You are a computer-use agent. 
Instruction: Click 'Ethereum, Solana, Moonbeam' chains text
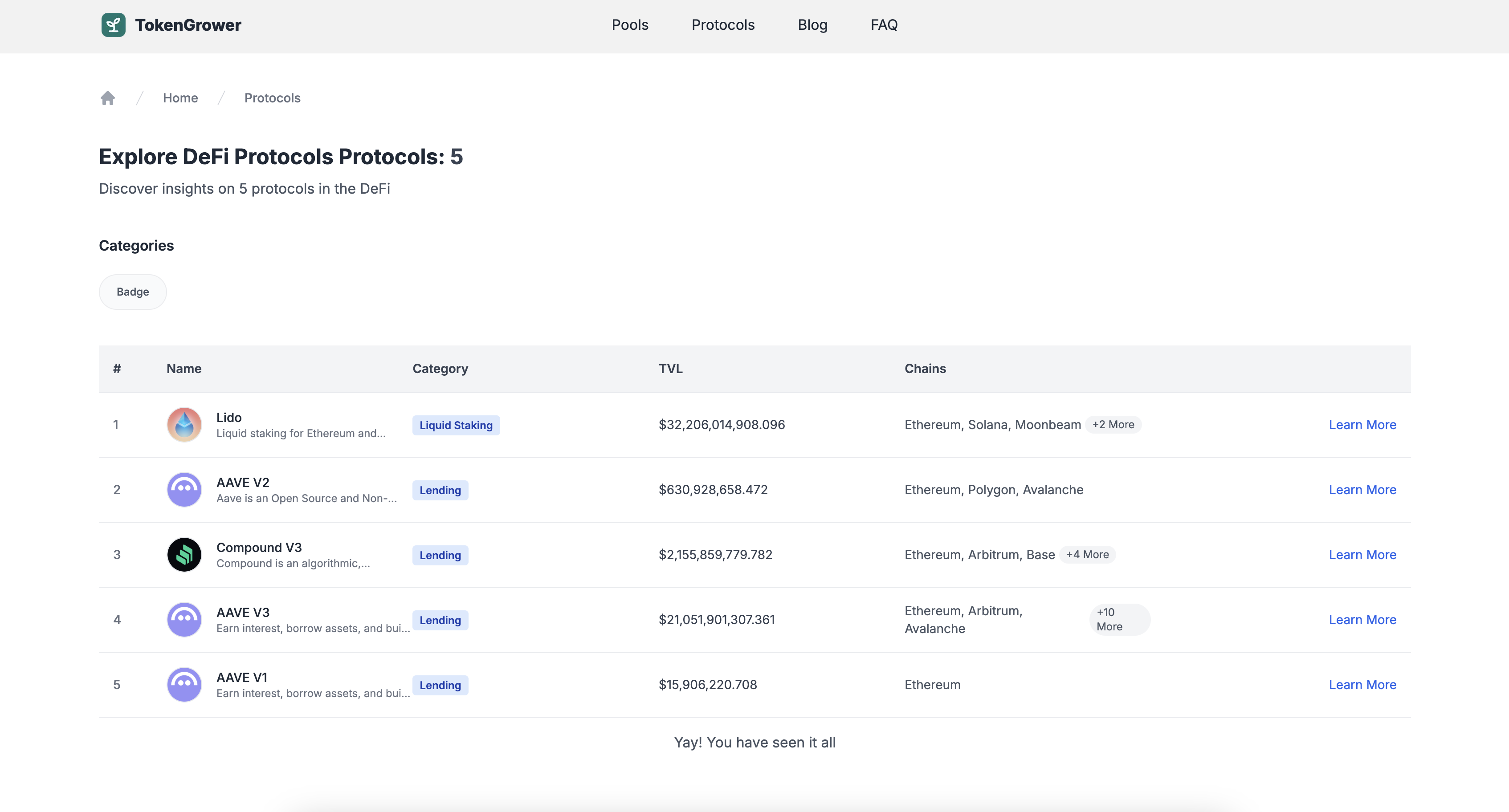(x=992, y=424)
